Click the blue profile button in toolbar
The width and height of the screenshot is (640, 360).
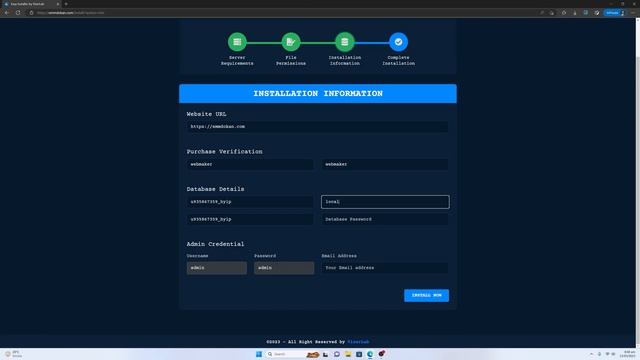point(614,13)
